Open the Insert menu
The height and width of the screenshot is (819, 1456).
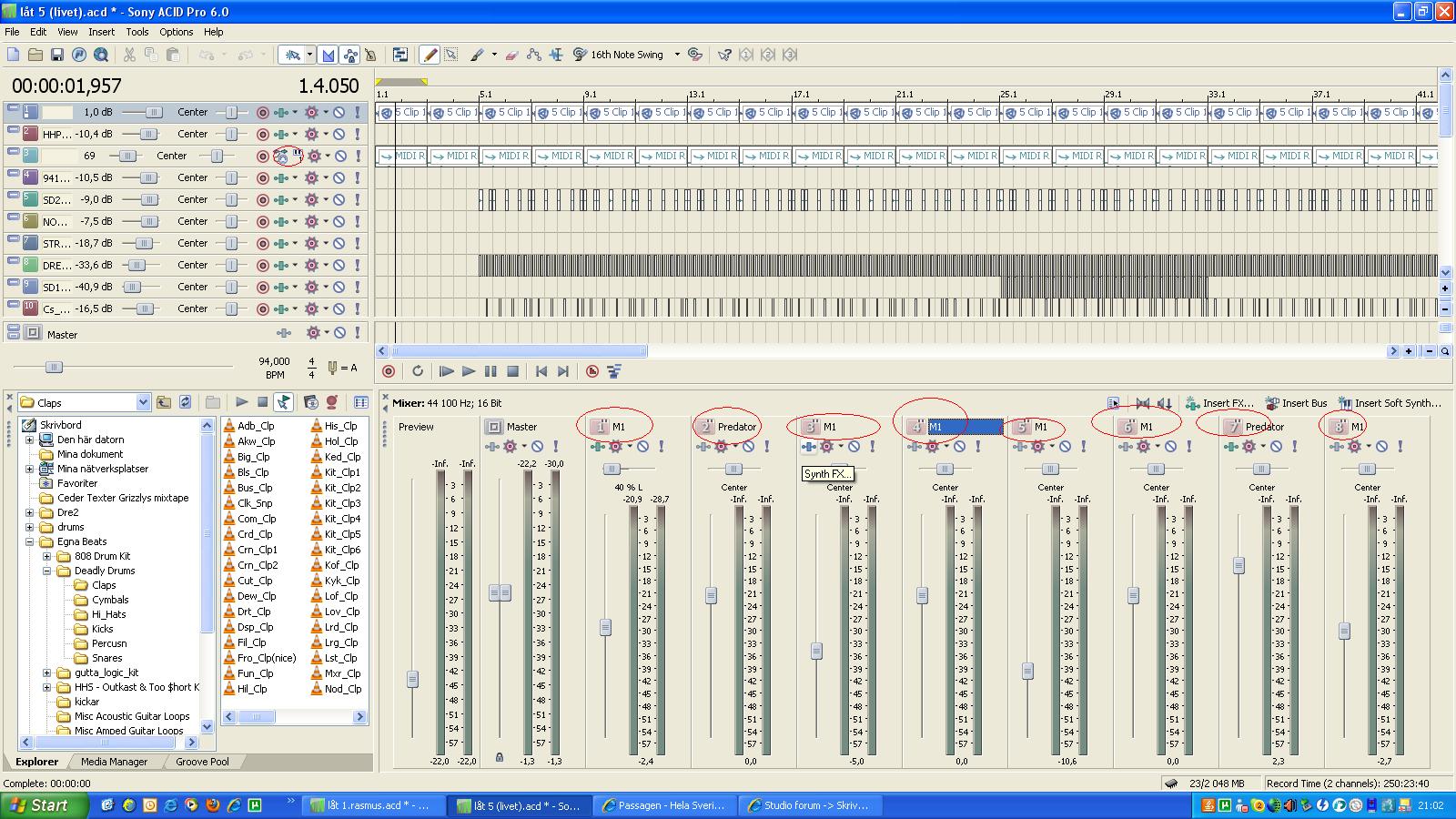[101, 32]
